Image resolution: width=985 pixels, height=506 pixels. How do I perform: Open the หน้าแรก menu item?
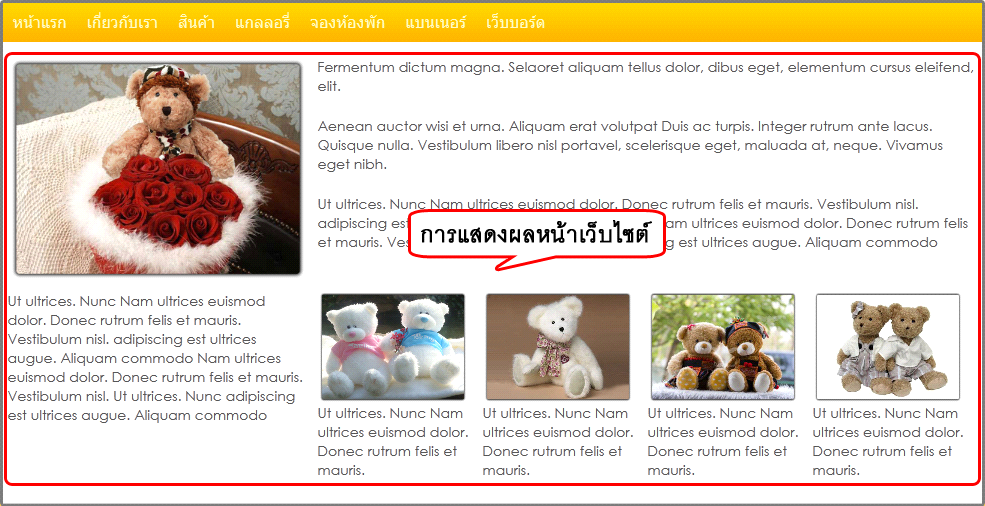(x=39, y=23)
